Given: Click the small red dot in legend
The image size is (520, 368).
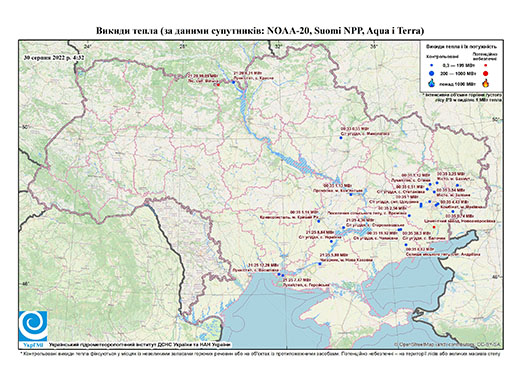Looking at the screenshot, I should pyautogui.click(x=486, y=65).
